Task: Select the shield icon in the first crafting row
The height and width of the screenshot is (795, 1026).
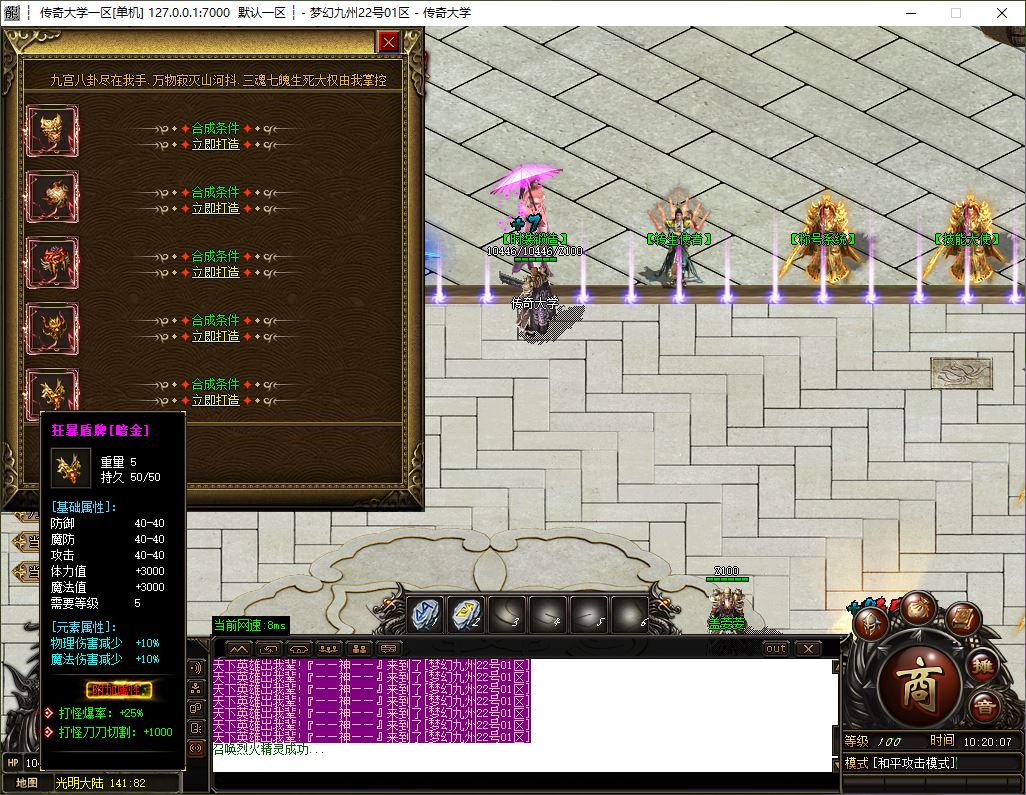Action: click(52, 131)
